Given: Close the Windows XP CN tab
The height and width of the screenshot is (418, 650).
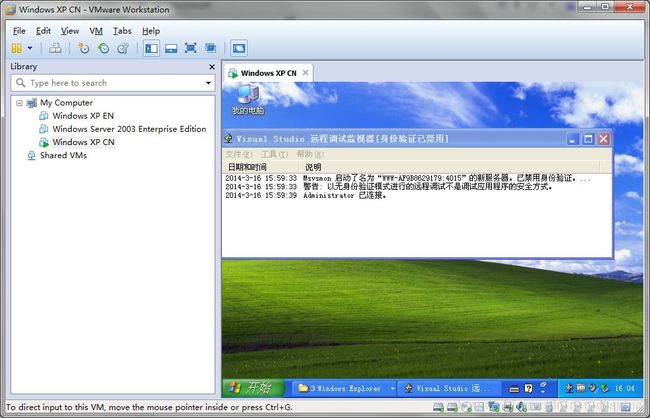Looking at the screenshot, I should (x=306, y=73).
